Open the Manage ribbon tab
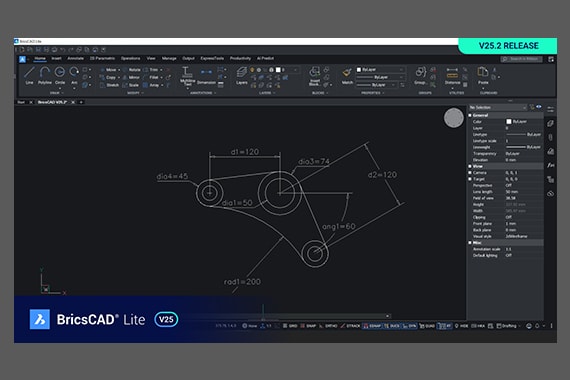The height and width of the screenshot is (380, 570). tap(169, 59)
